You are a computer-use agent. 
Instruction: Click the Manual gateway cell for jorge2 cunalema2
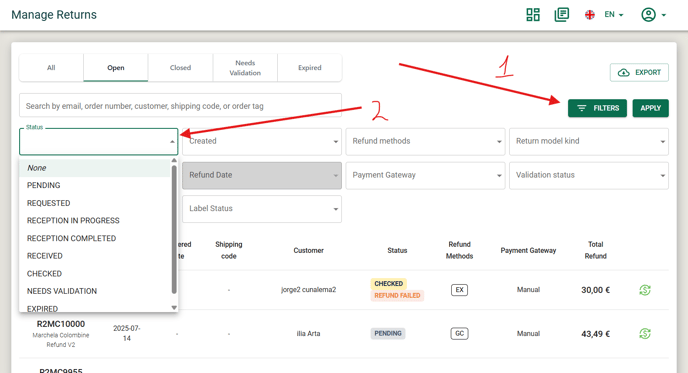coord(528,290)
